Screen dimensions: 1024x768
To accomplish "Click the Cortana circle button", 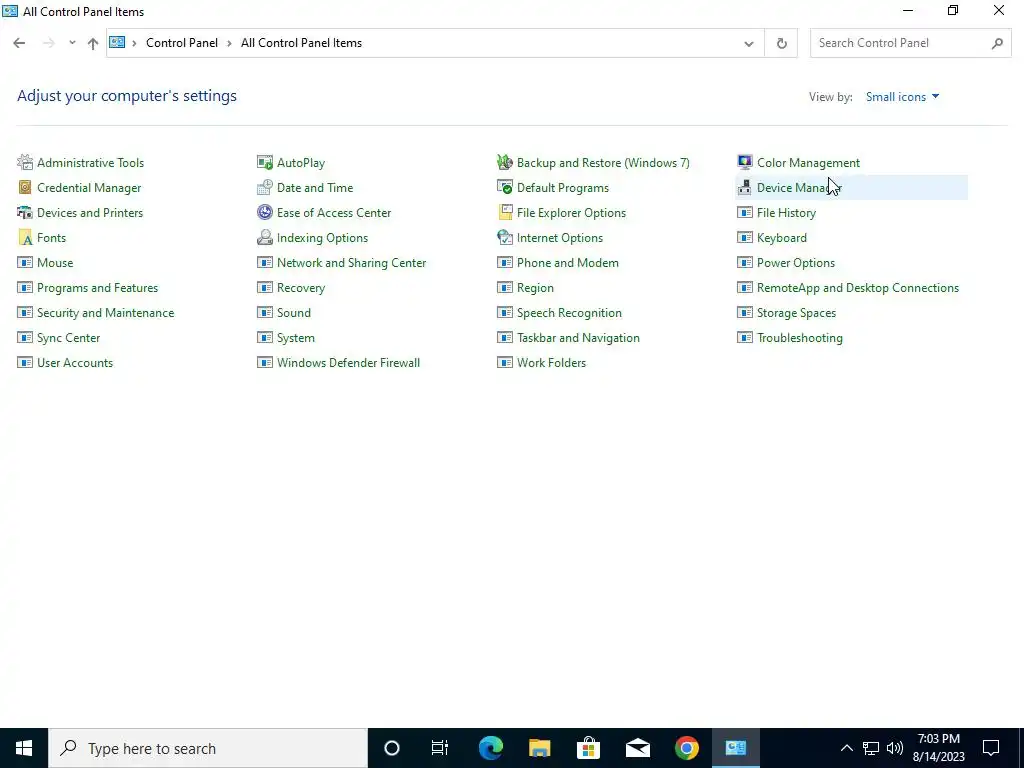I will tap(391, 748).
